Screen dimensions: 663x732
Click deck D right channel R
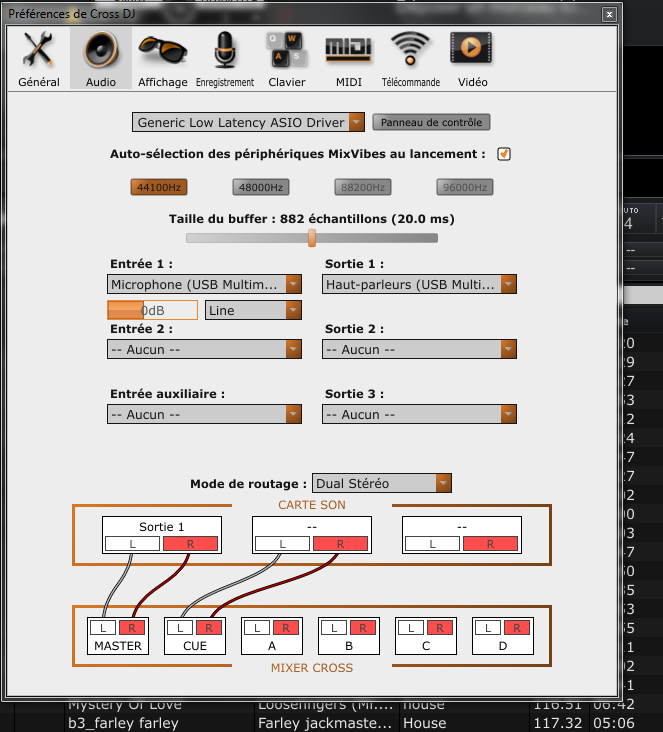517,628
